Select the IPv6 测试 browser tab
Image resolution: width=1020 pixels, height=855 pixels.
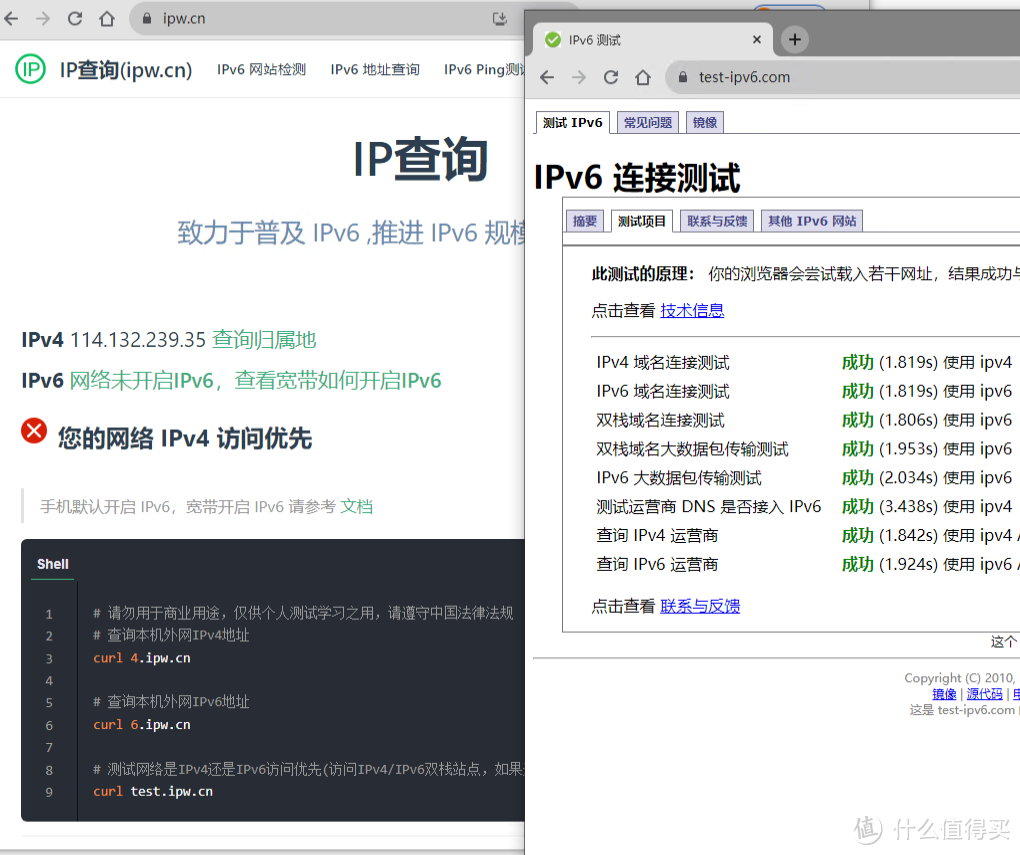coord(653,40)
